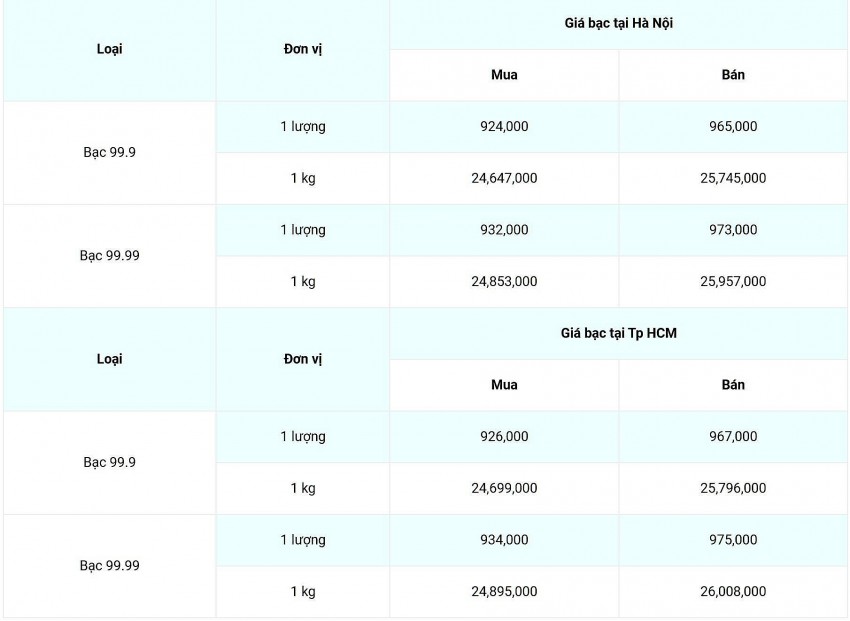Click the 26,008,000 value
Image resolution: width=850 pixels, height=621 pixels.
[x=733, y=592]
